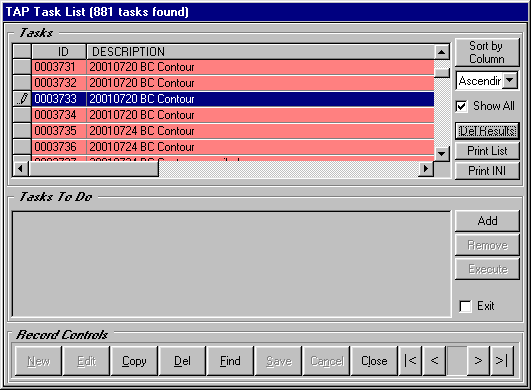Screen dimensions: 531x390
Task: Click the DESCRIPTION column header
Action: pyautogui.click(x=260, y=52)
